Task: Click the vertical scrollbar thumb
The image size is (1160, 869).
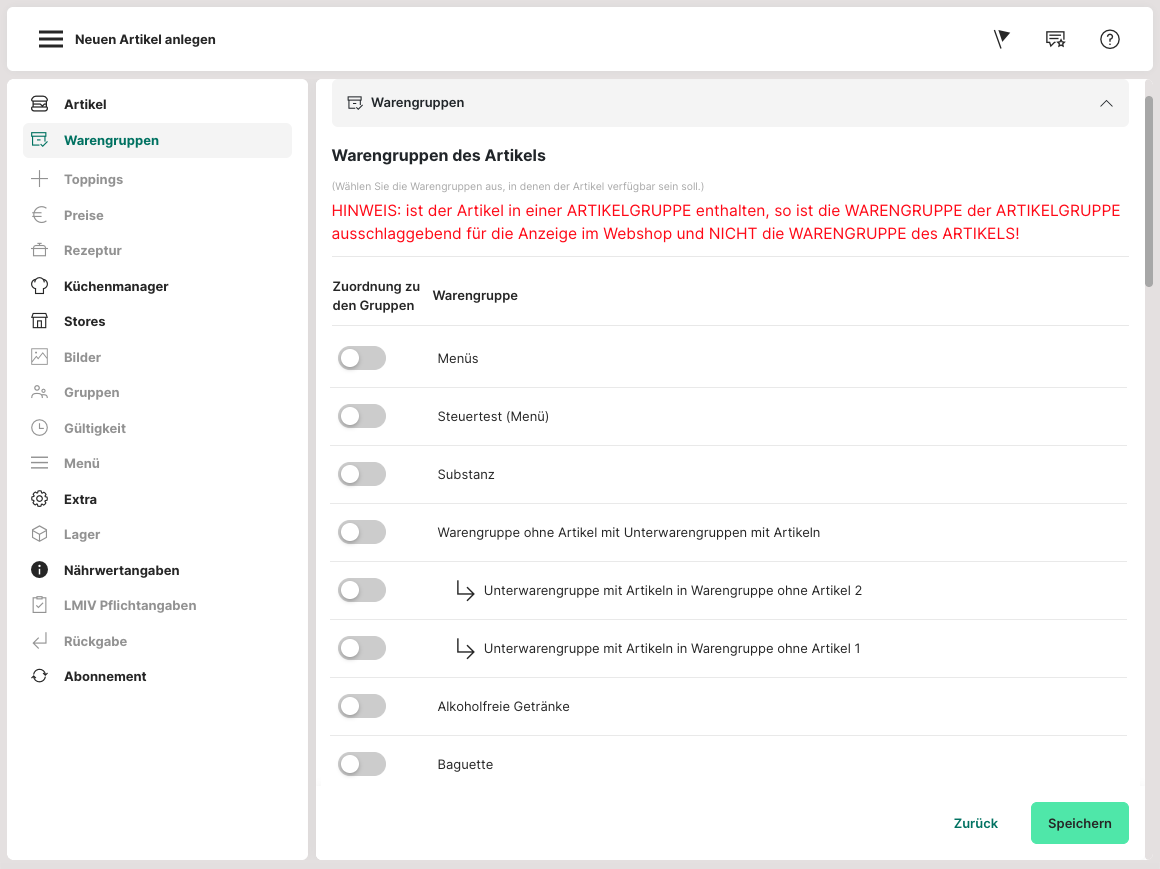Action: (x=1149, y=190)
